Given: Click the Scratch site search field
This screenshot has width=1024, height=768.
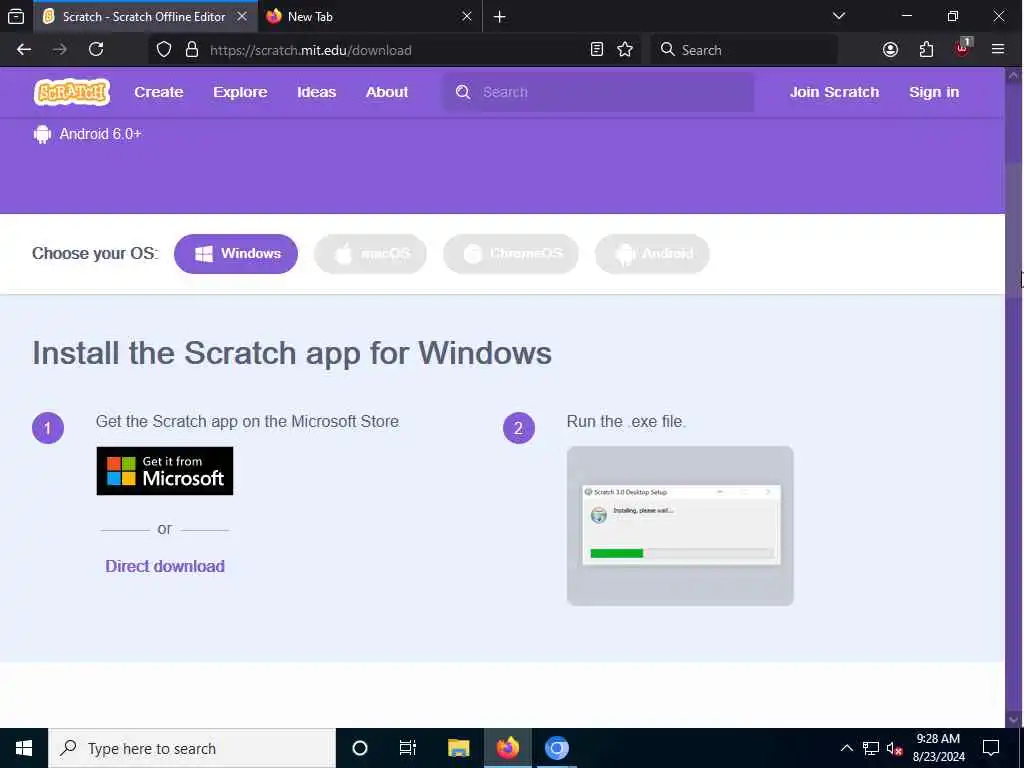Looking at the screenshot, I should click(x=599, y=92).
